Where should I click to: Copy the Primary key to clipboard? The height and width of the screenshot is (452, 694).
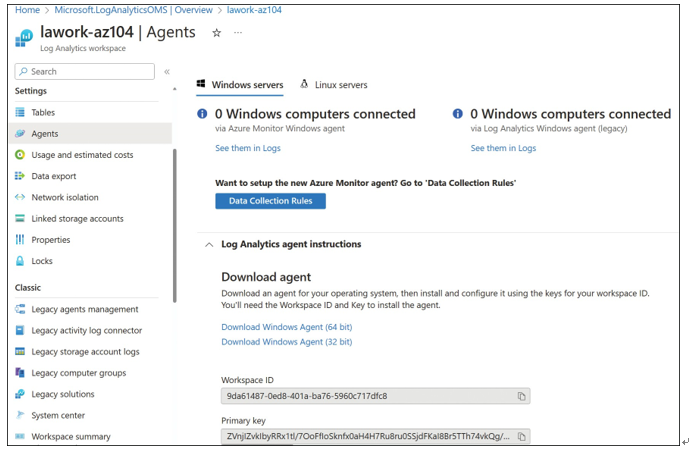pyautogui.click(x=522, y=437)
